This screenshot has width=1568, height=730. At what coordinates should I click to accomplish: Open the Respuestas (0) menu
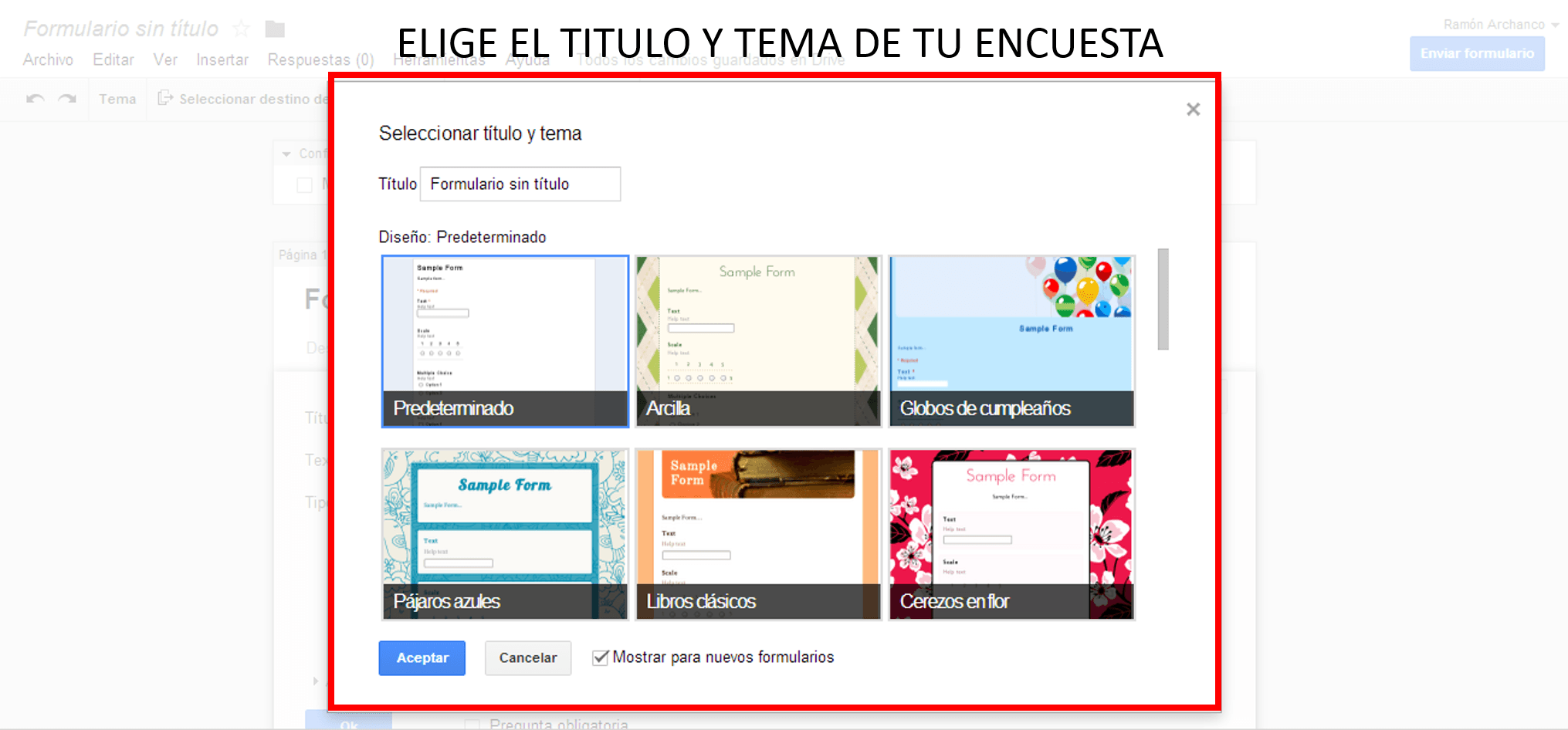(x=321, y=59)
